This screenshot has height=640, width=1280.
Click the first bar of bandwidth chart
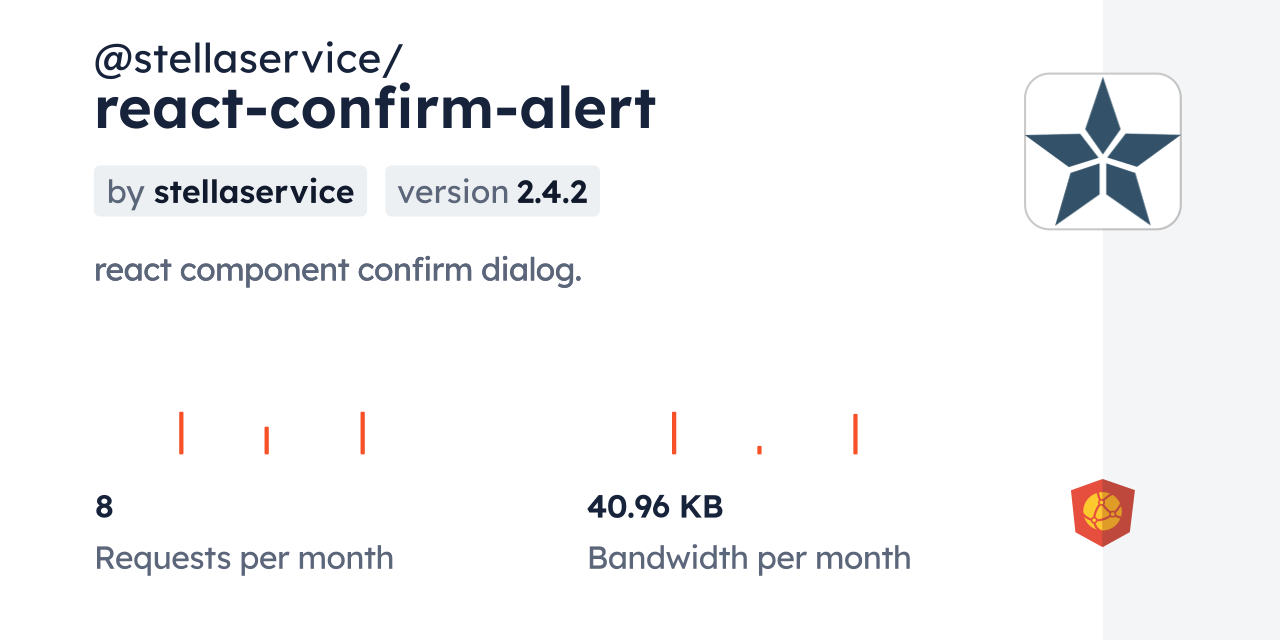tap(674, 432)
